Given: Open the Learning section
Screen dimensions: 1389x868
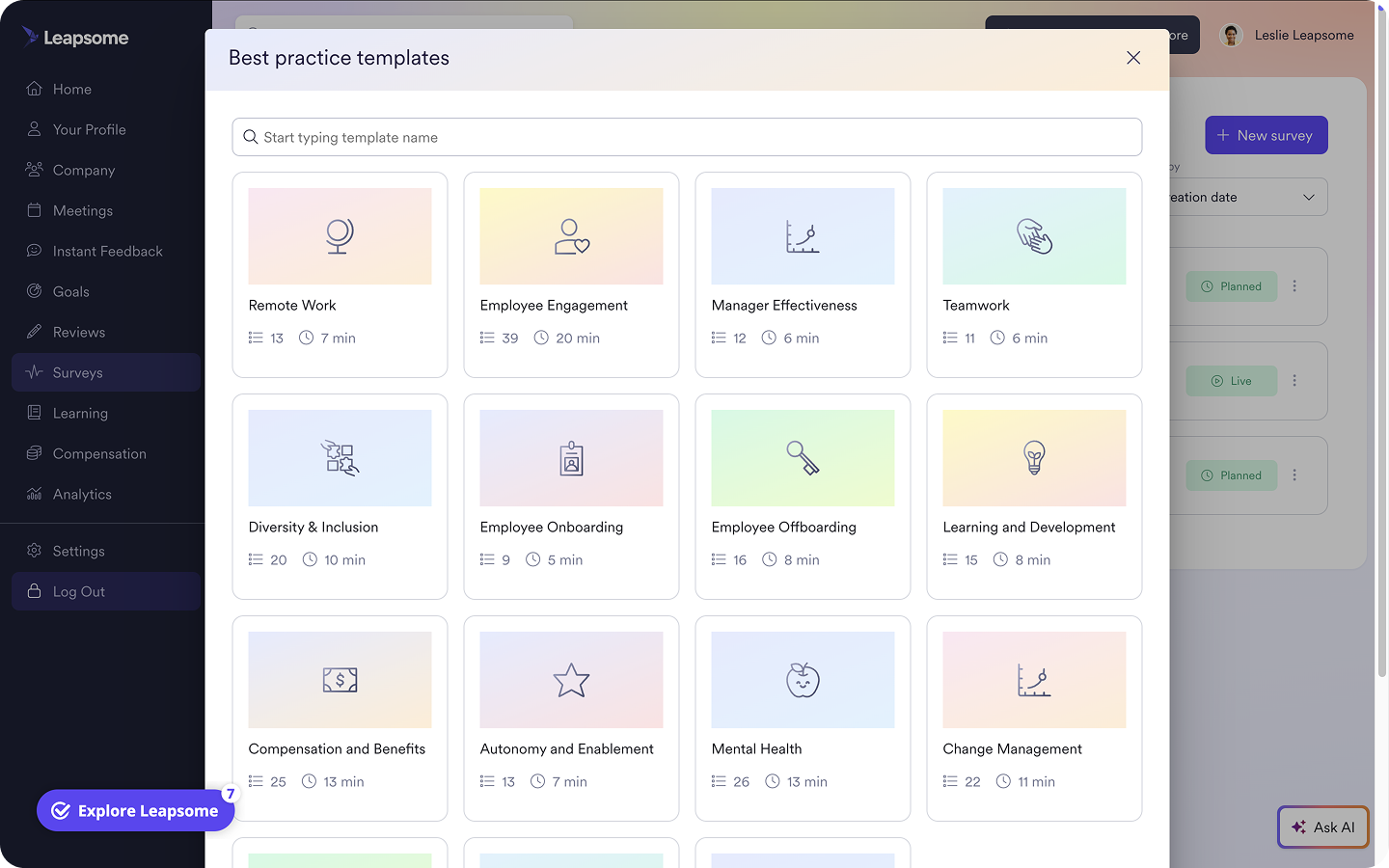Looking at the screenshot, I should [x=106, y=413].
